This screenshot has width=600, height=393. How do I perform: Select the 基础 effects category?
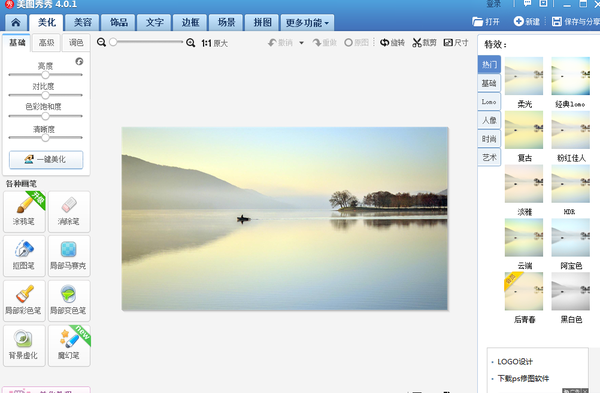pos(489,83)
